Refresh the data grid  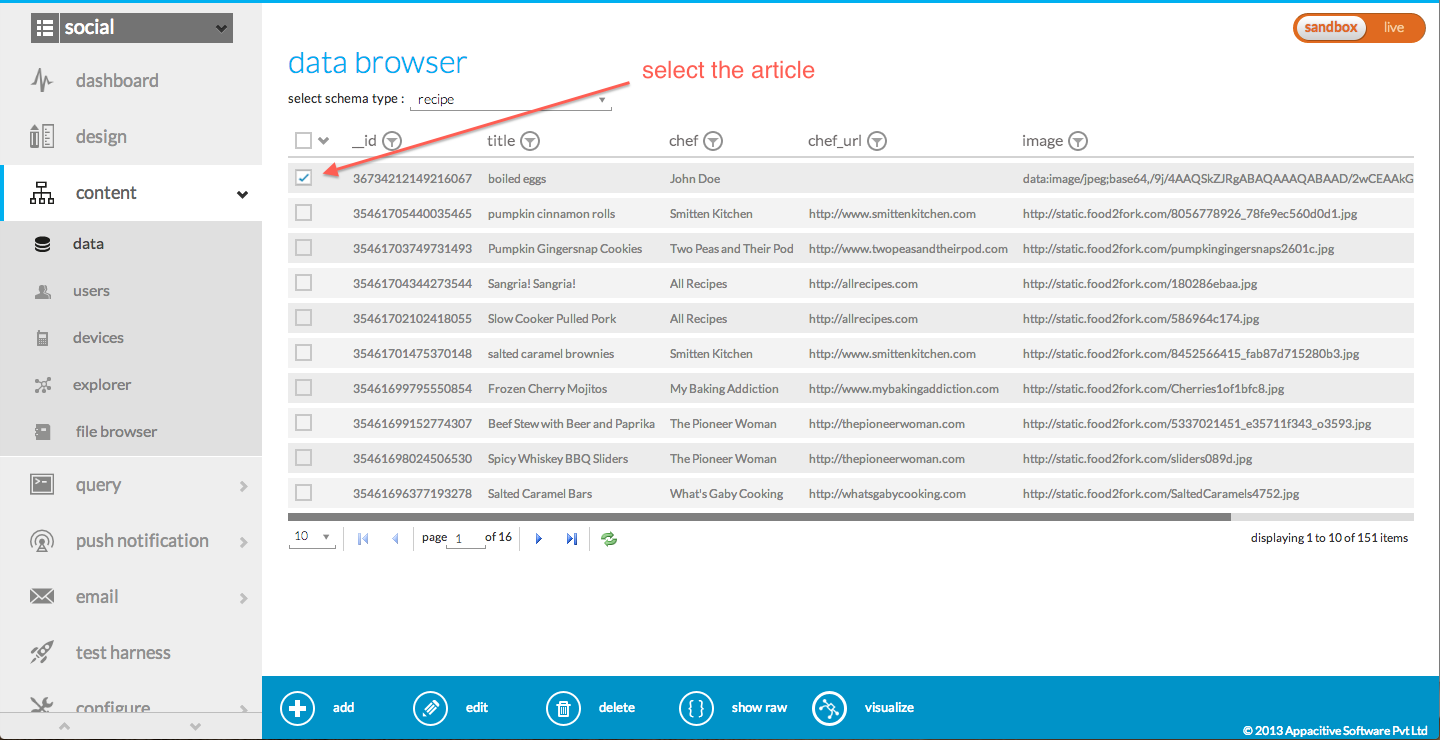pos(609,538)
